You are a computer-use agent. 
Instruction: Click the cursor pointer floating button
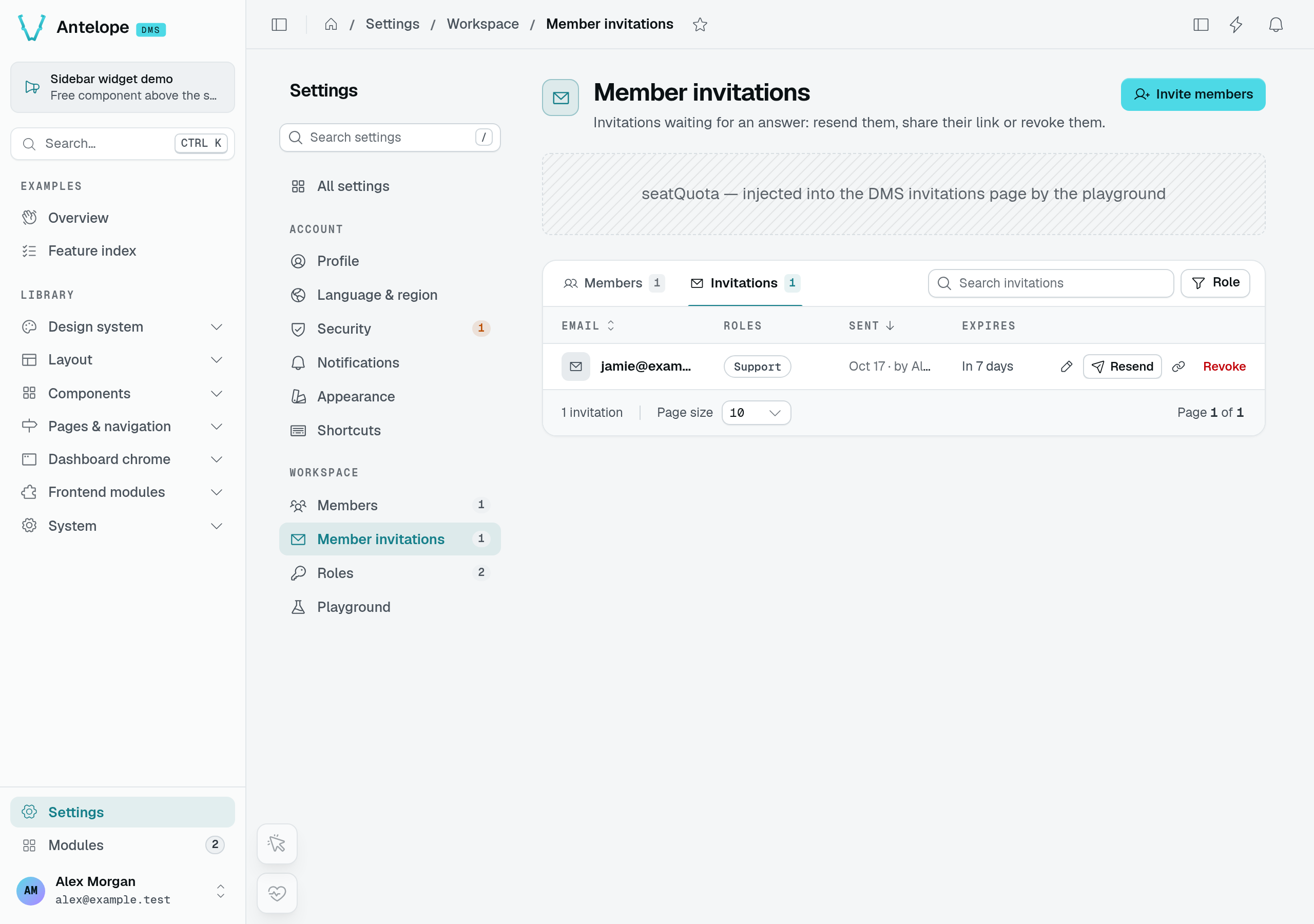[277, 843]
